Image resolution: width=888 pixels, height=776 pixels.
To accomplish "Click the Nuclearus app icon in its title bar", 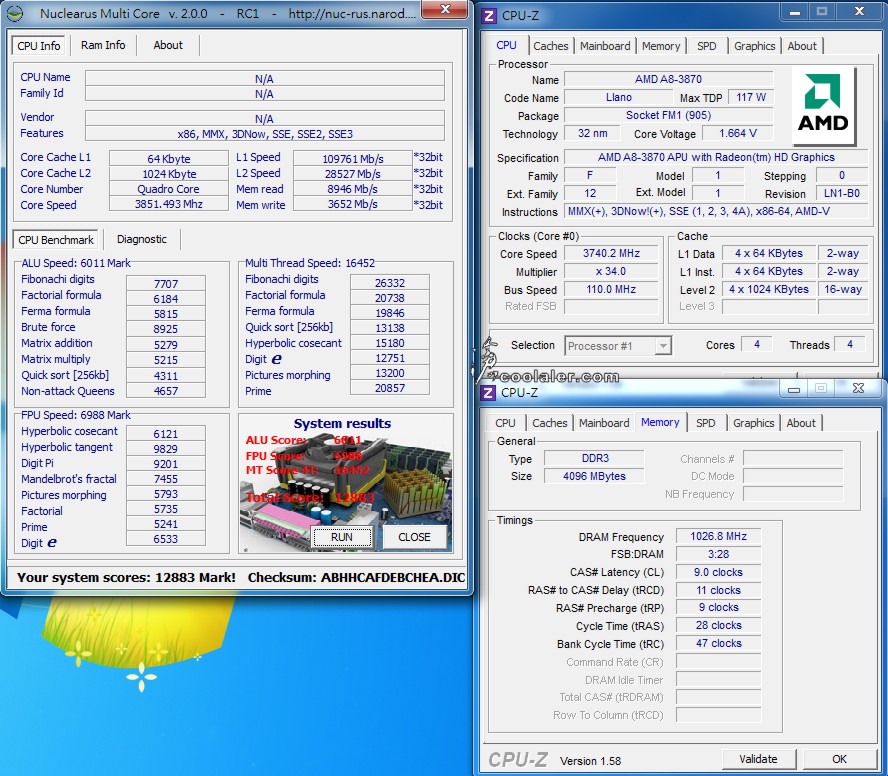I will (x=15, y=13).
